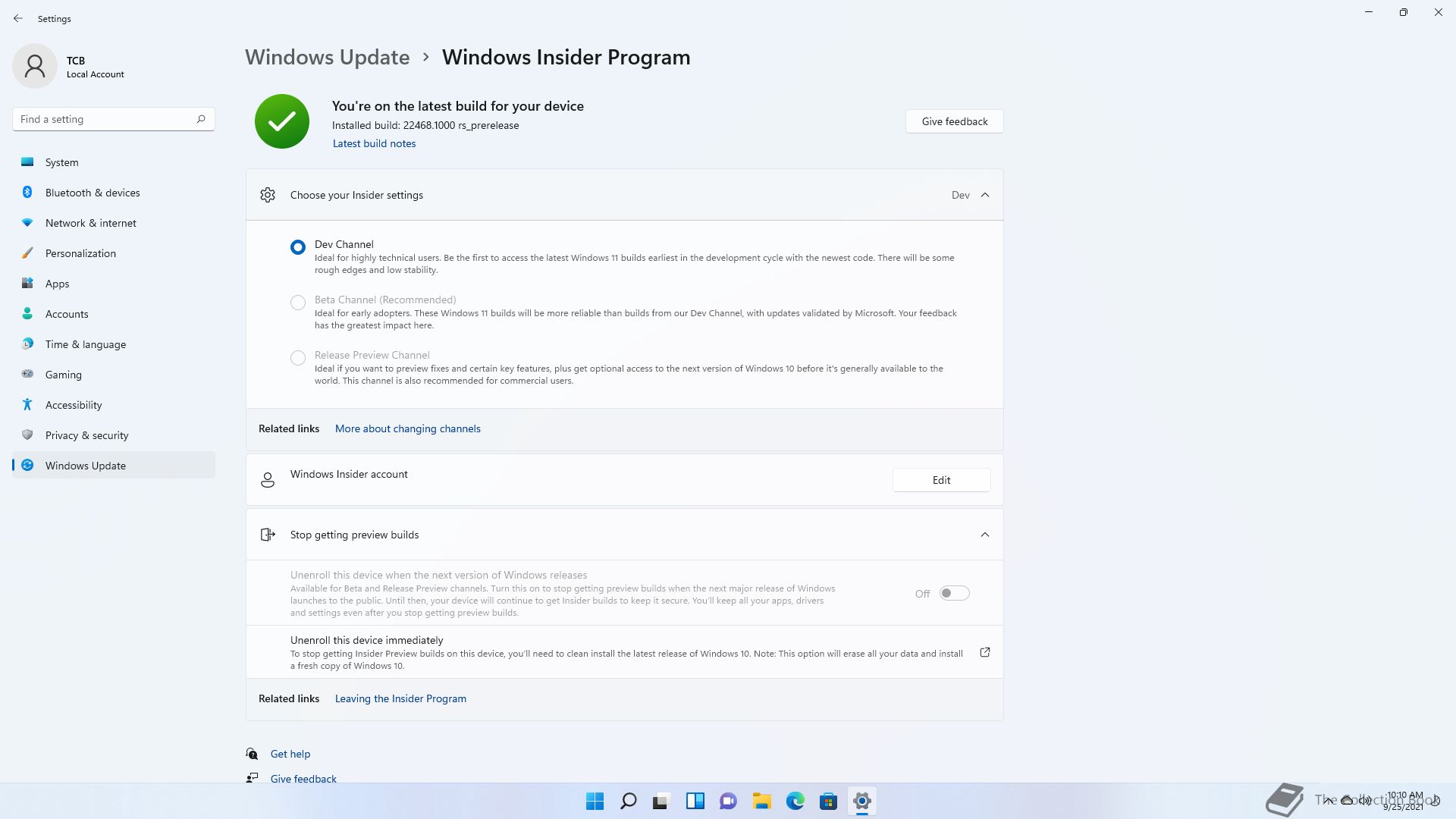Open the Latest build notes link

pos(374,143)
